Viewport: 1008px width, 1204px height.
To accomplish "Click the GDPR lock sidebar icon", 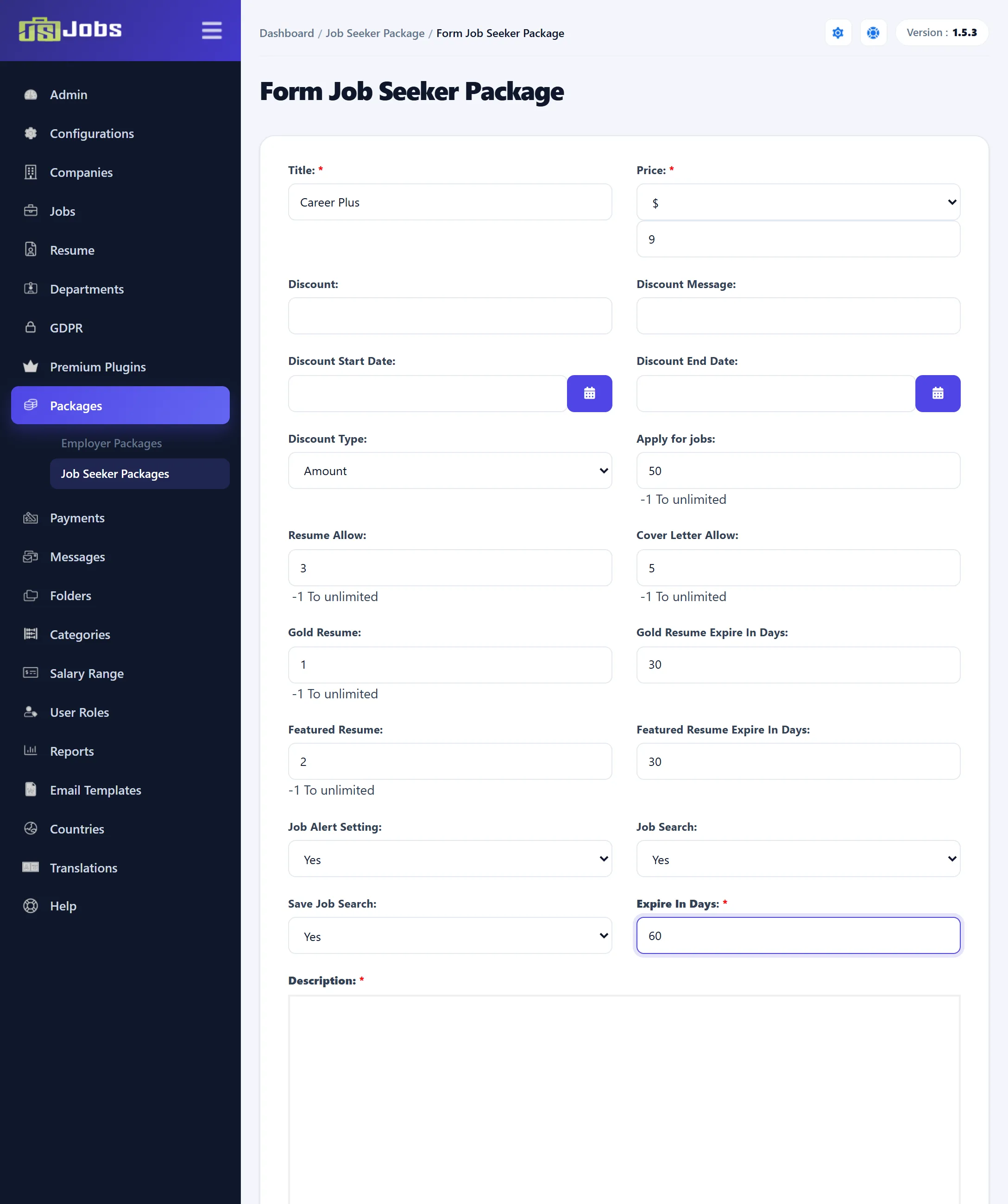I will coord(31,327).
